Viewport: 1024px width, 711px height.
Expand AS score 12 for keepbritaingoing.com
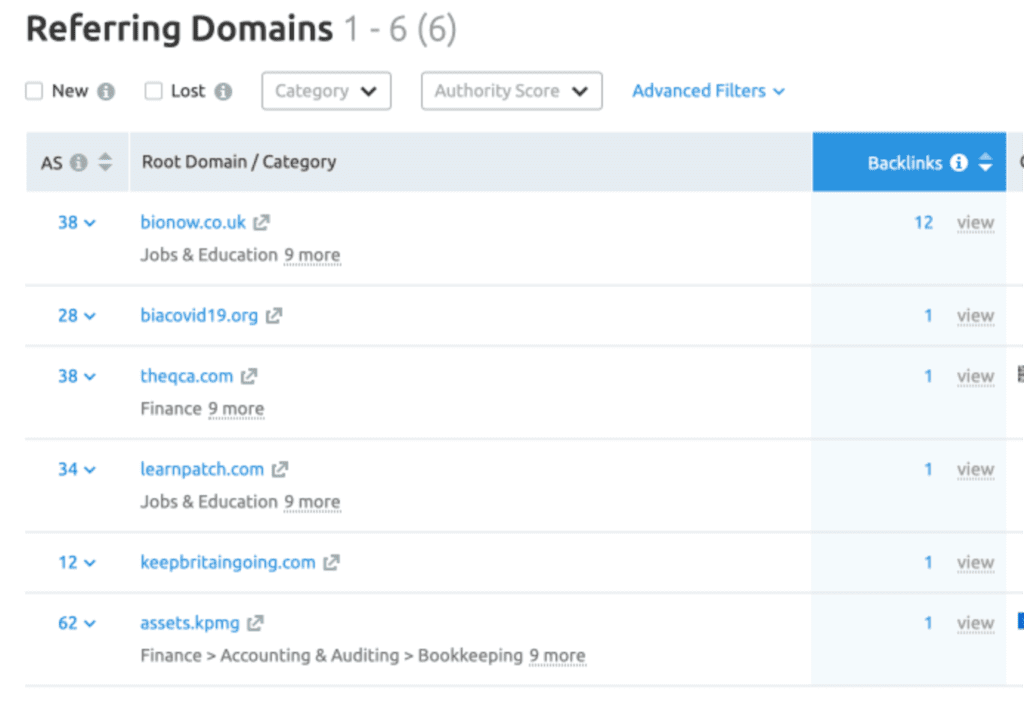[77, 563]
